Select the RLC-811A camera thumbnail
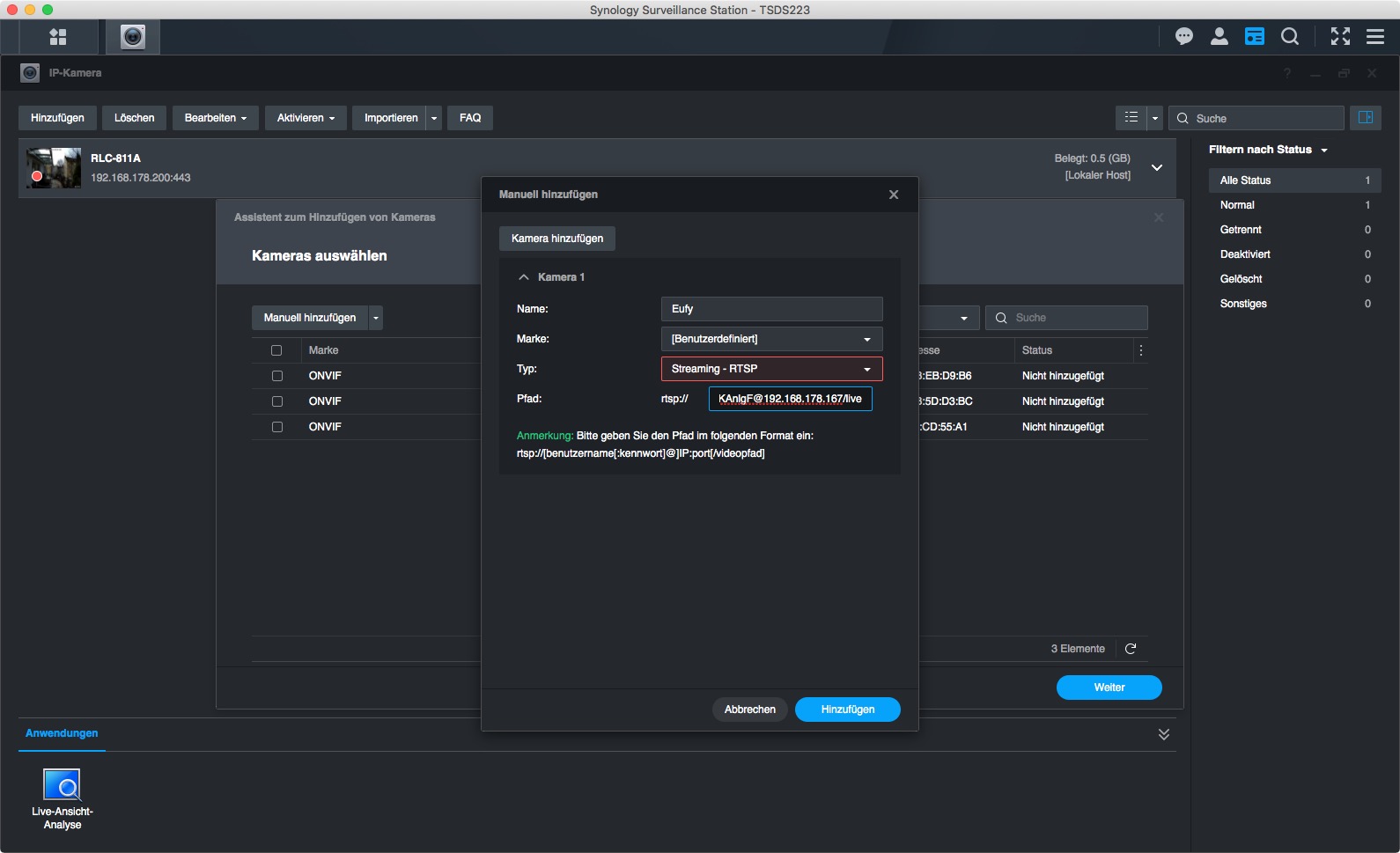The image size is (1400, 853). (54, 167)
